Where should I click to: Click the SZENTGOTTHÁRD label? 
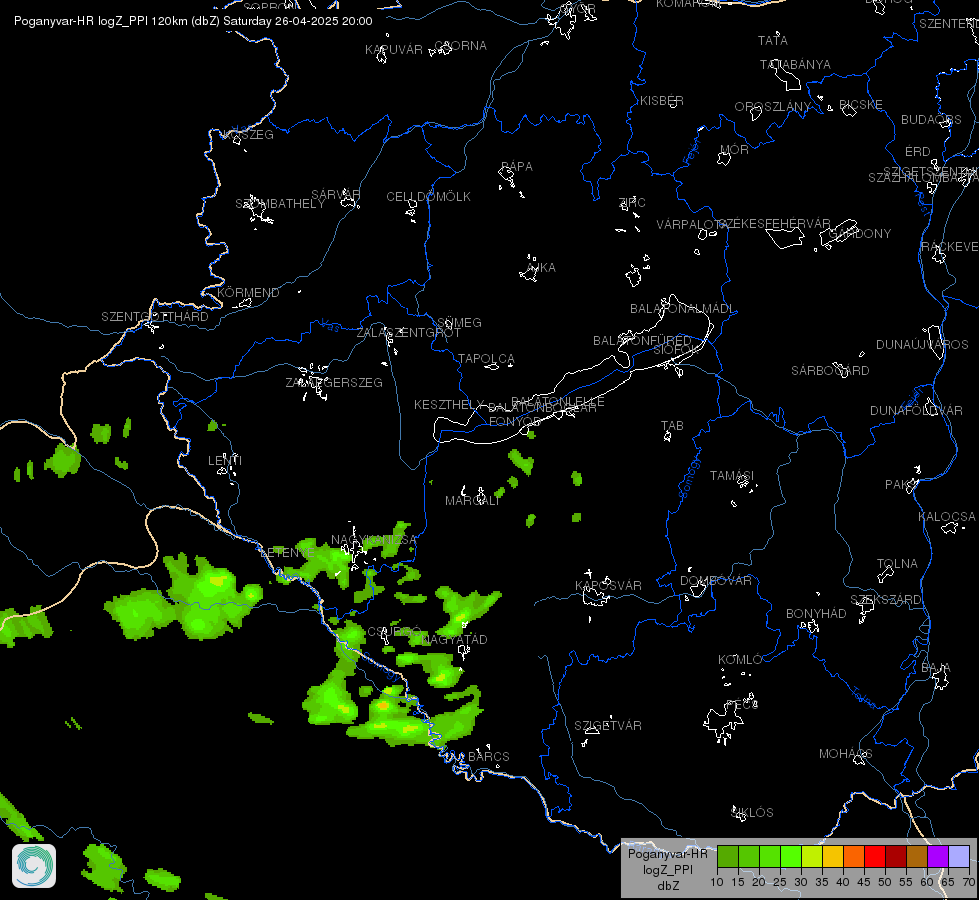coord(155,317)
